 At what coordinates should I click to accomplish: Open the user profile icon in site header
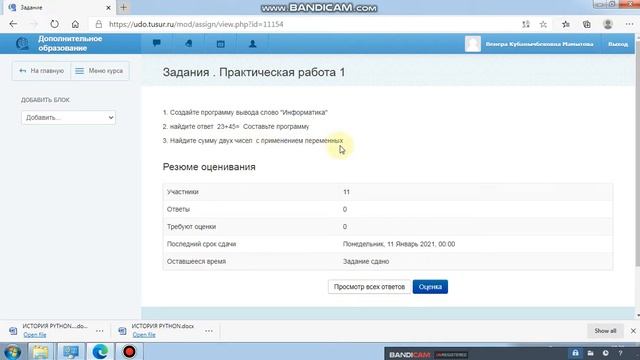coord(253,43)
